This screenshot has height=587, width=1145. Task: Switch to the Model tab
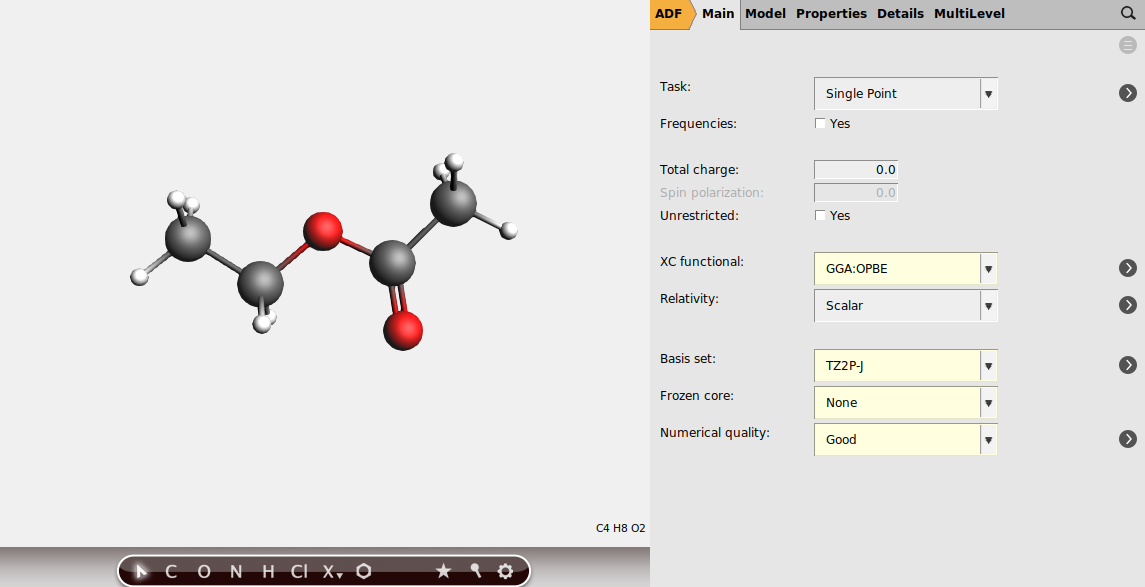click(765, 14)
